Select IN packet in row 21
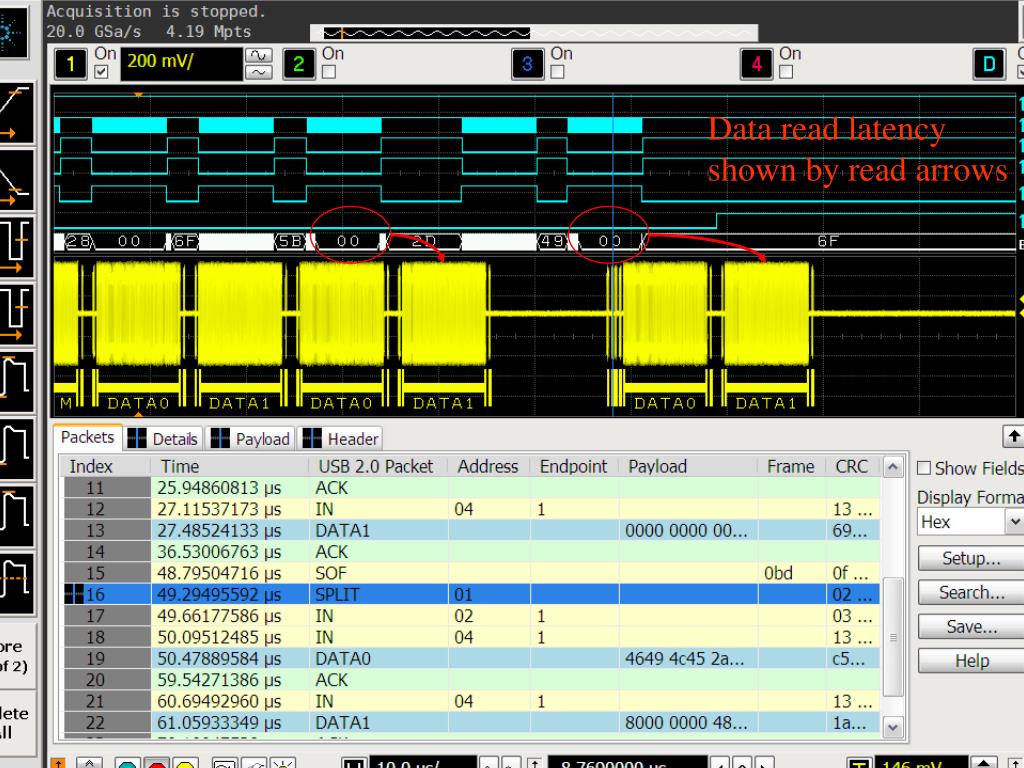 coord(472,701)
